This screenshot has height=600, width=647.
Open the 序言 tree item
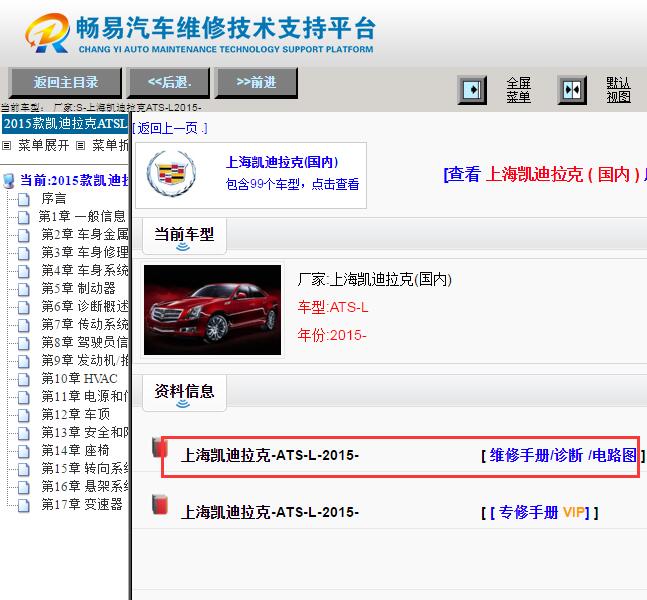click(x=54, y=198)
